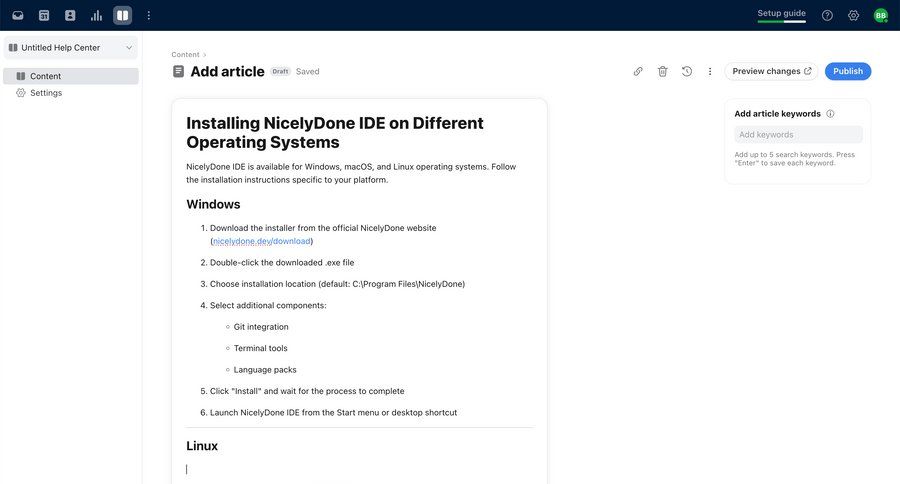This screenshot has width=900, height=484.
Task: Click the Setup guide progress link
Action: (781, 15)
